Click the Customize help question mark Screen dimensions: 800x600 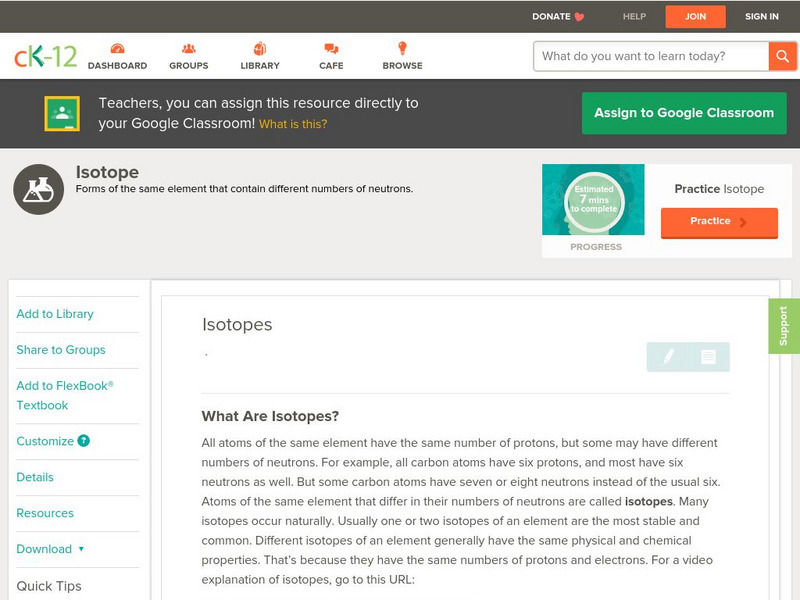click(84, 441)
